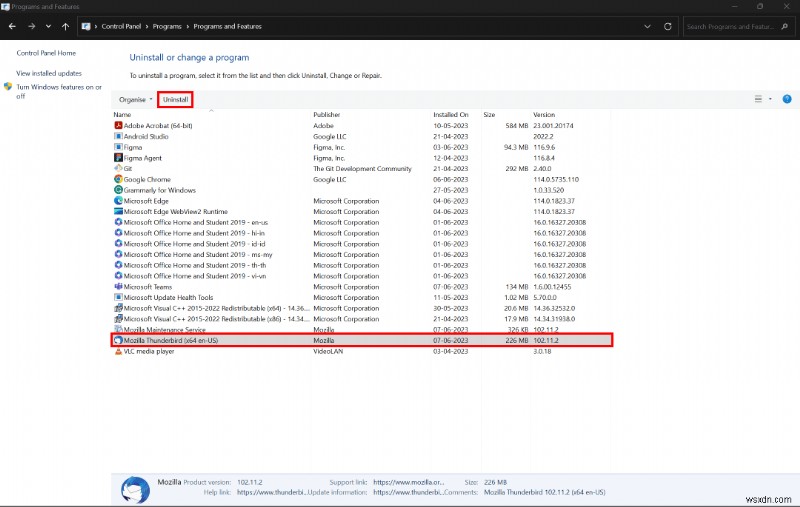Select the Figma program icon
800x507 pixels.
pos(118,147)
